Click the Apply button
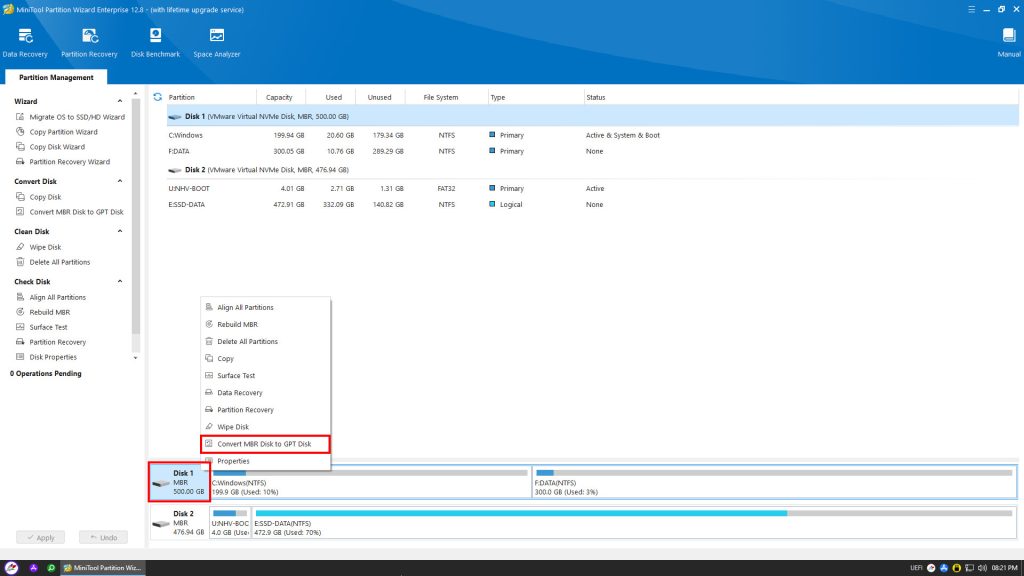Image resolution: width=1024 pixels, height=576 pixels. [x=40, y=537]
